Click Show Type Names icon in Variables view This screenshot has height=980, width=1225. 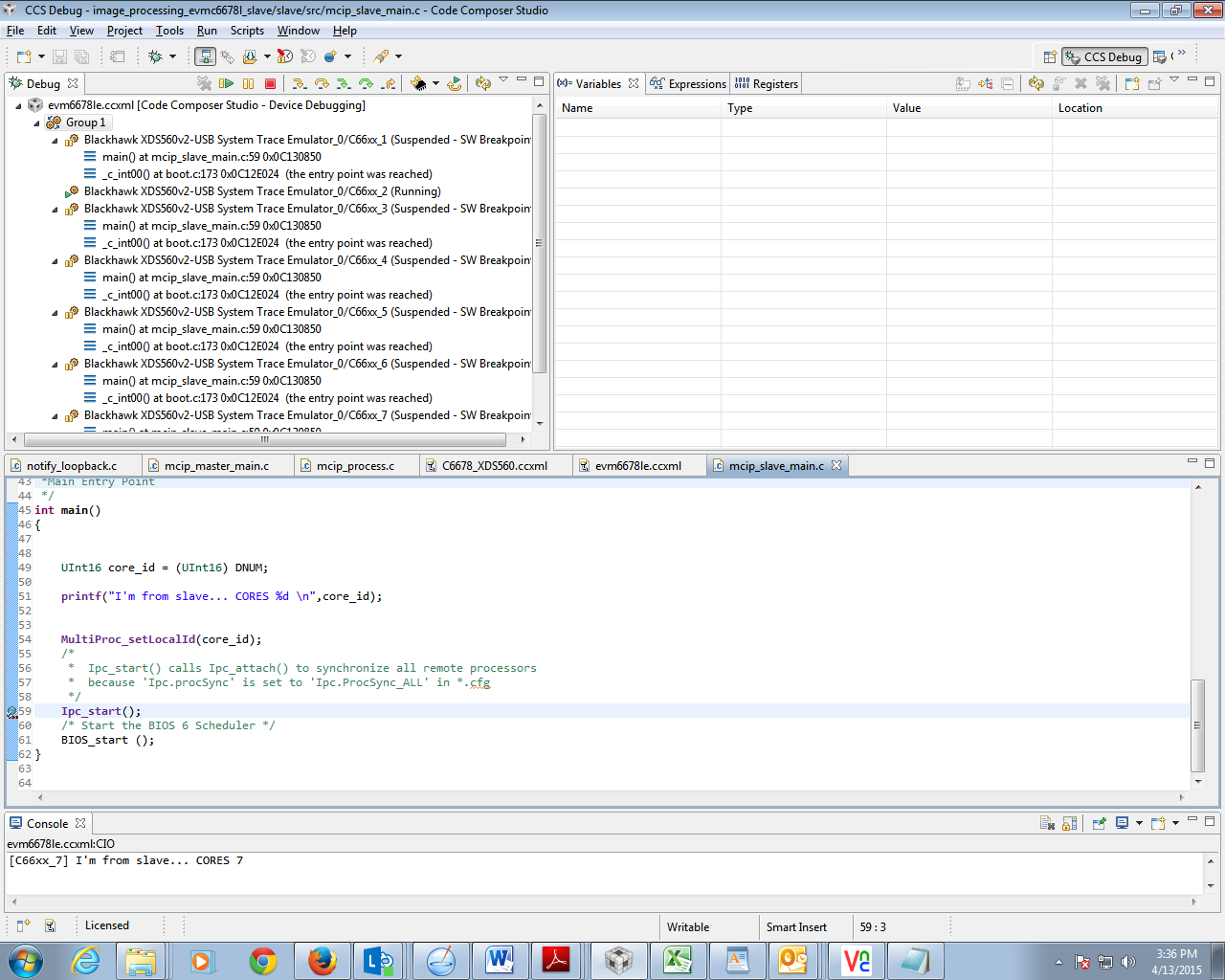click(x=963, y=84)
